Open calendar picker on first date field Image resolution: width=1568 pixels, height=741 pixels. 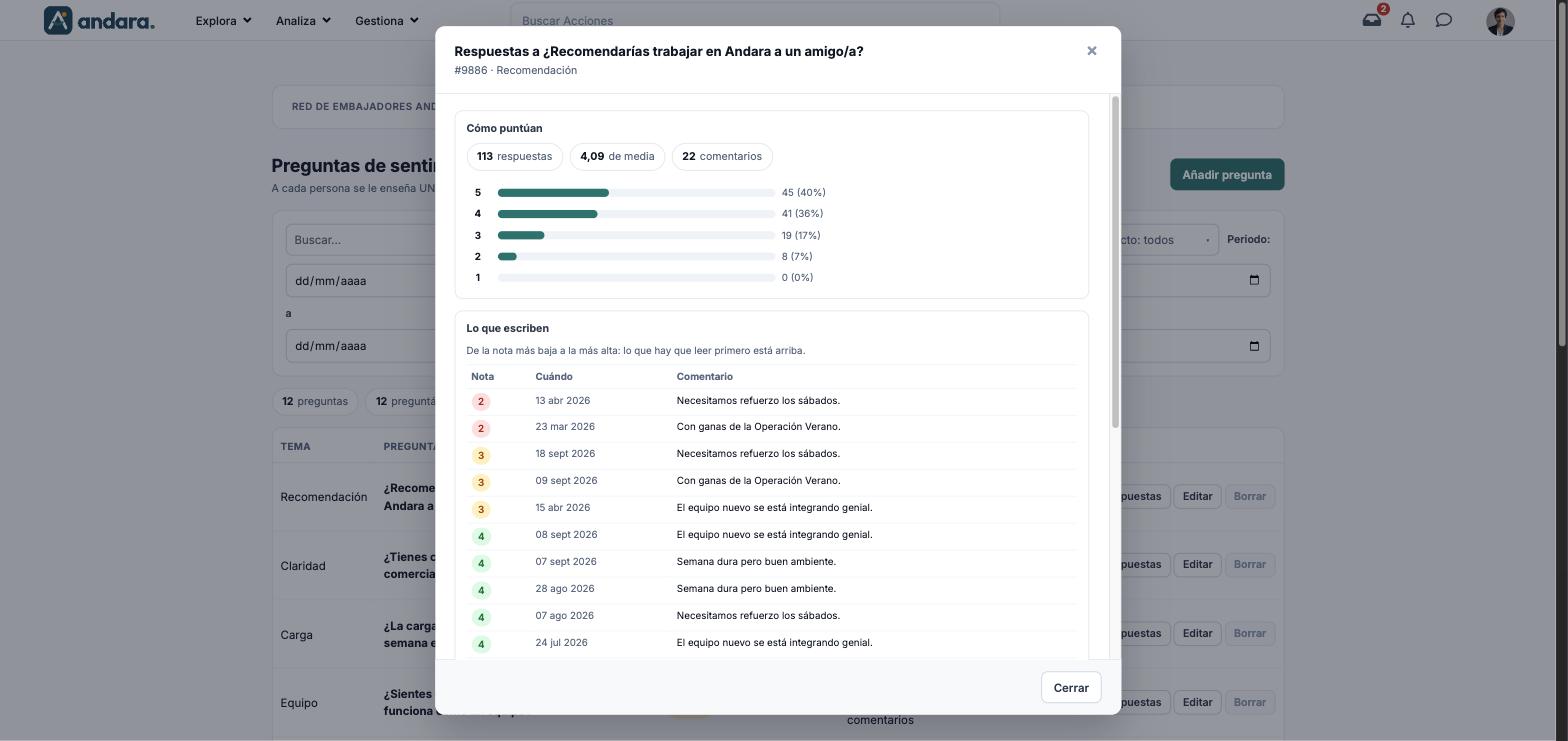pyautogui.click(x=1254, y=281)
